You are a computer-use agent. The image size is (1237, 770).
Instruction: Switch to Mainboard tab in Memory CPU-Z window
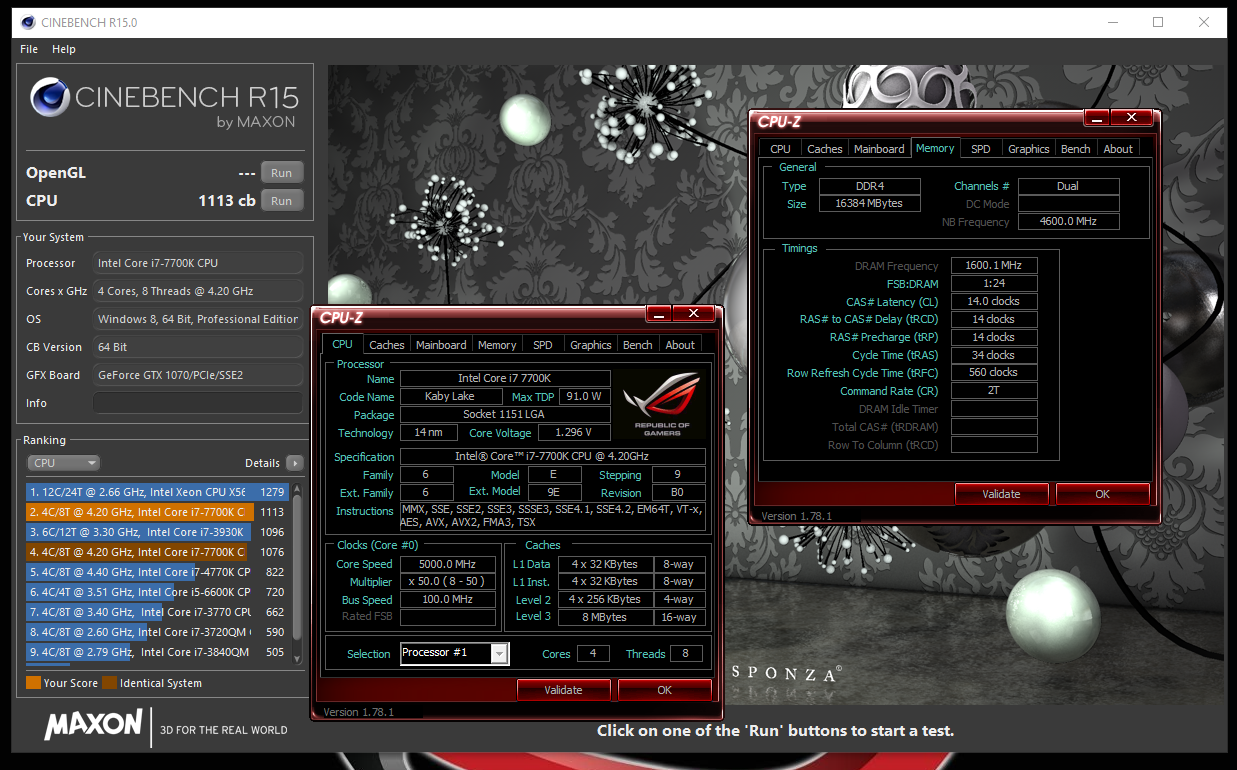point(879,149)
